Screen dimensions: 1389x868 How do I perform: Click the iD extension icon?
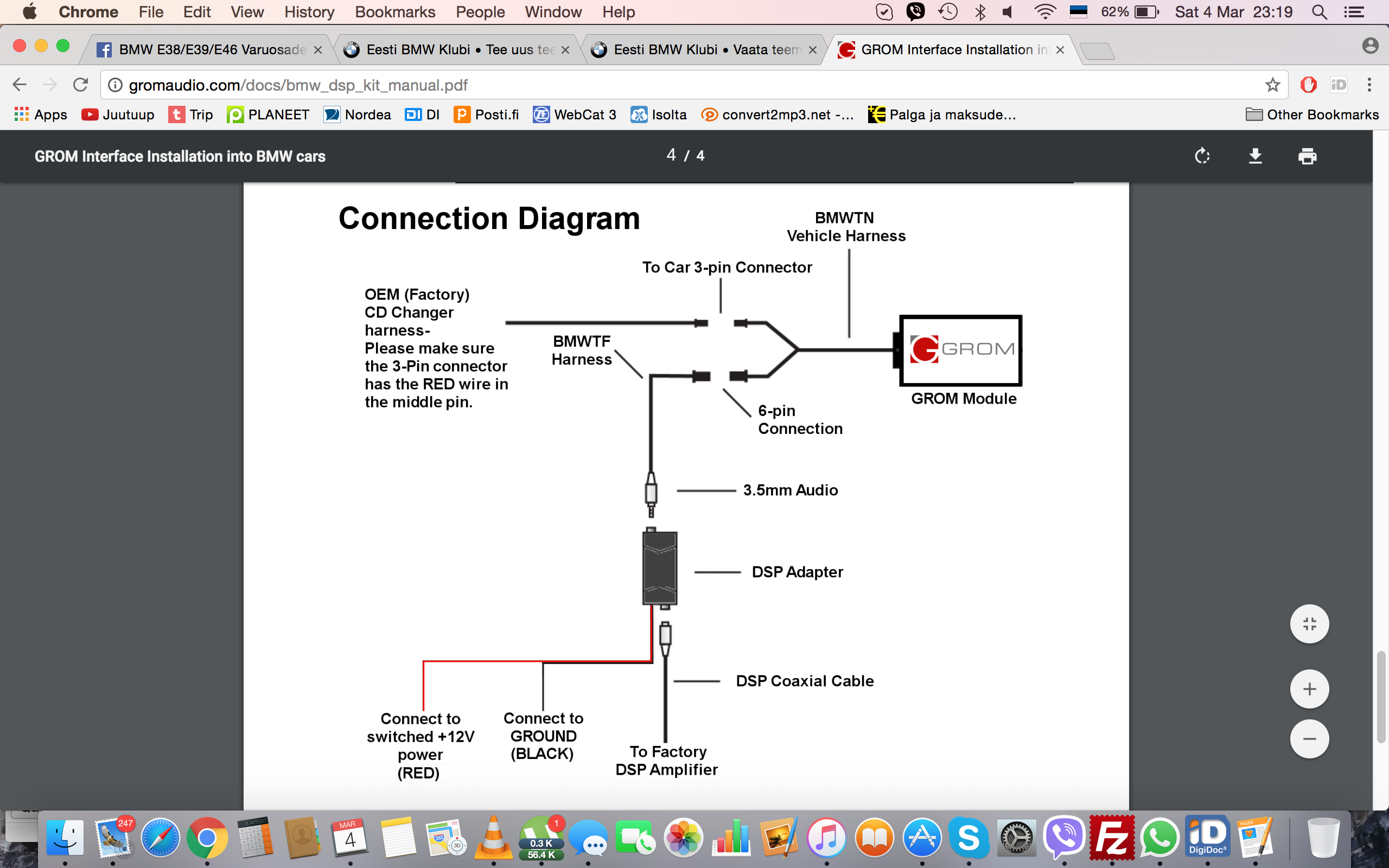[1339, 85]
